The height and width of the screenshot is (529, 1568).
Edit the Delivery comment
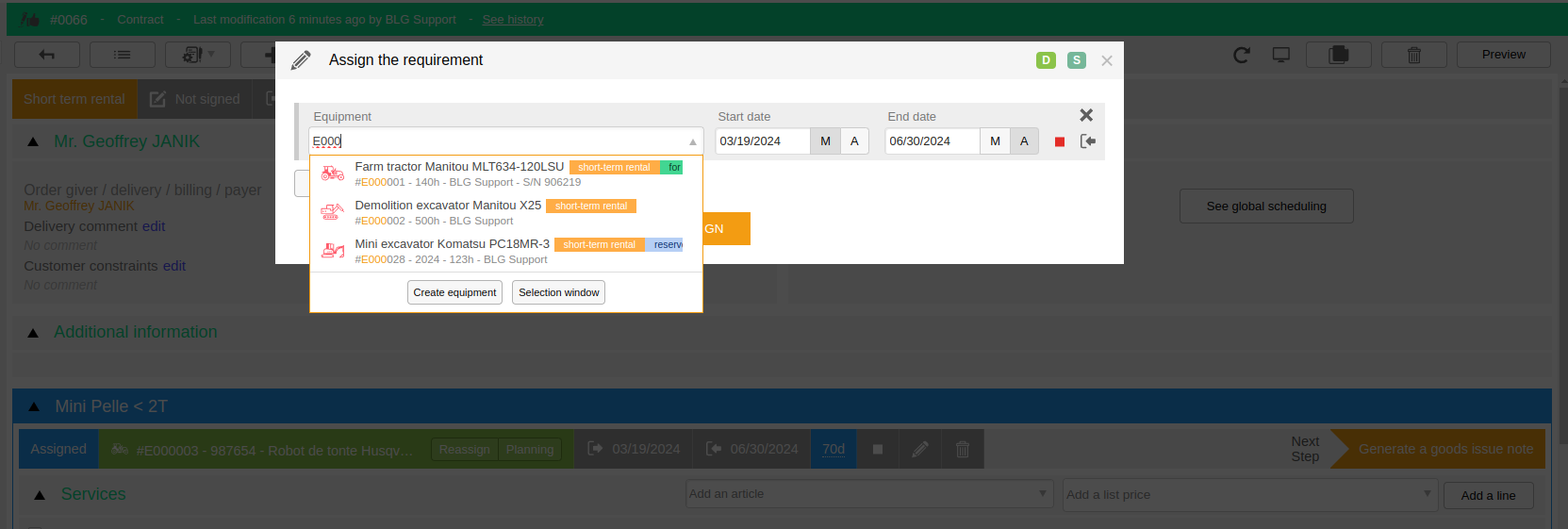coord(154,226)
